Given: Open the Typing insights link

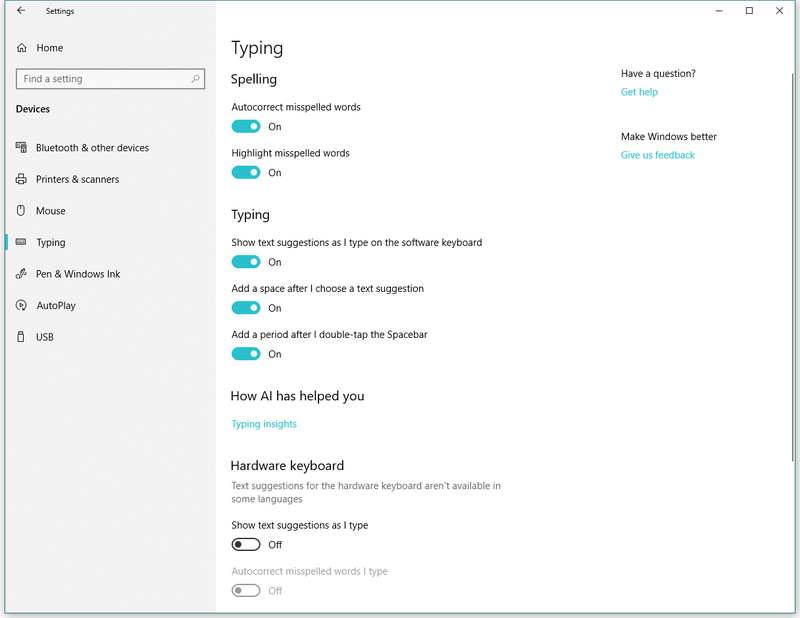Looking at the screenshot, I should (x=264, y=424).
